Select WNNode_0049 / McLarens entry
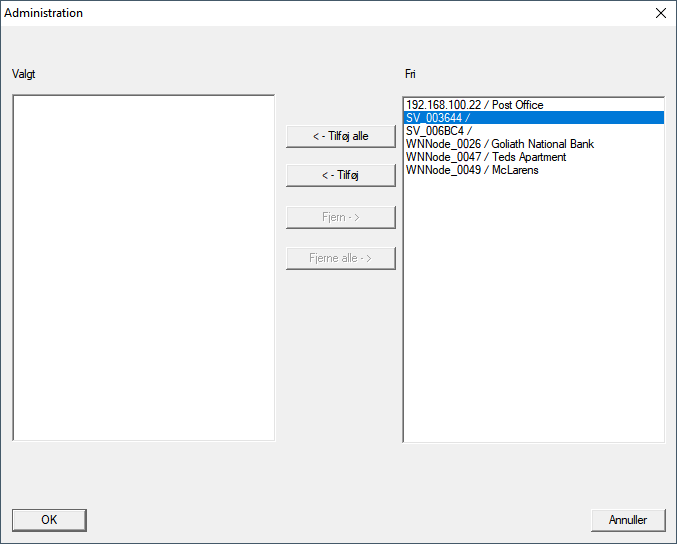 [x=472, y=170]
